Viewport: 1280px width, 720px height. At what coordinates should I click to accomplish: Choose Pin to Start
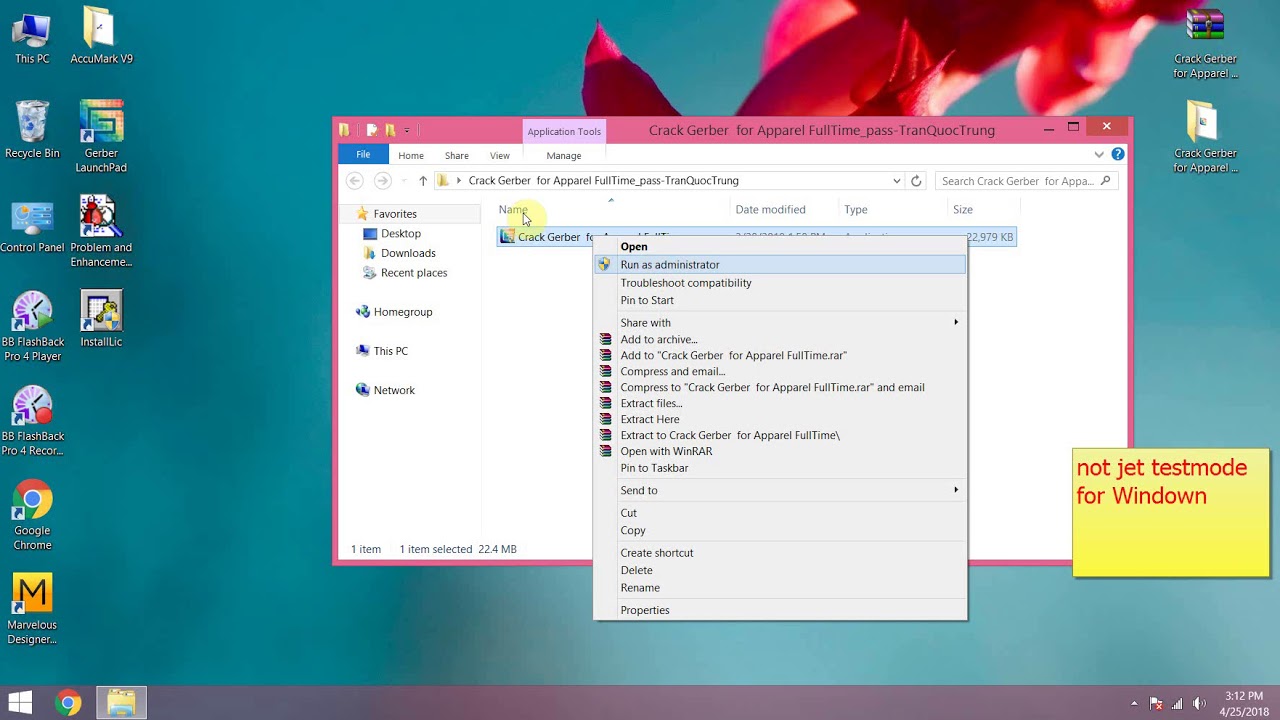(x=780, y=300)
